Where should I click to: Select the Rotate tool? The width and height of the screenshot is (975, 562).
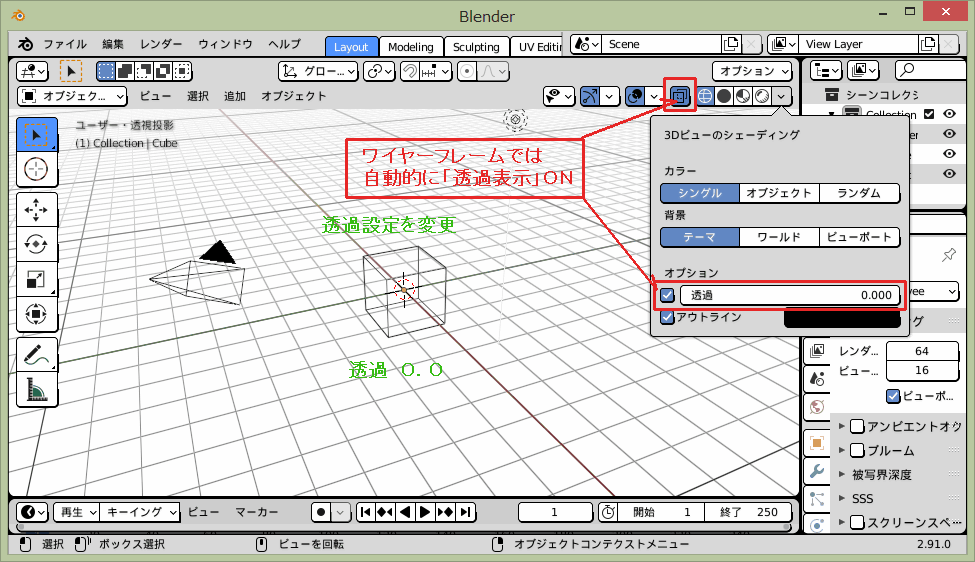[37, 244]
